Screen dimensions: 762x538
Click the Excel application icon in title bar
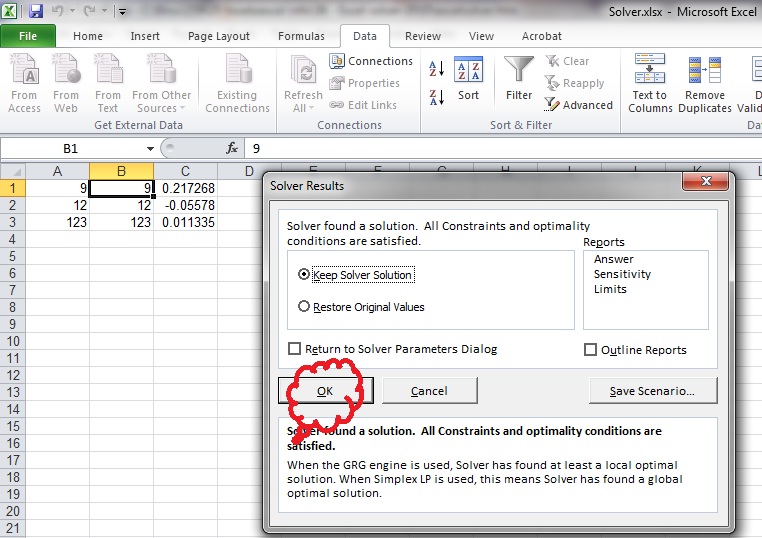pos(9,10)
